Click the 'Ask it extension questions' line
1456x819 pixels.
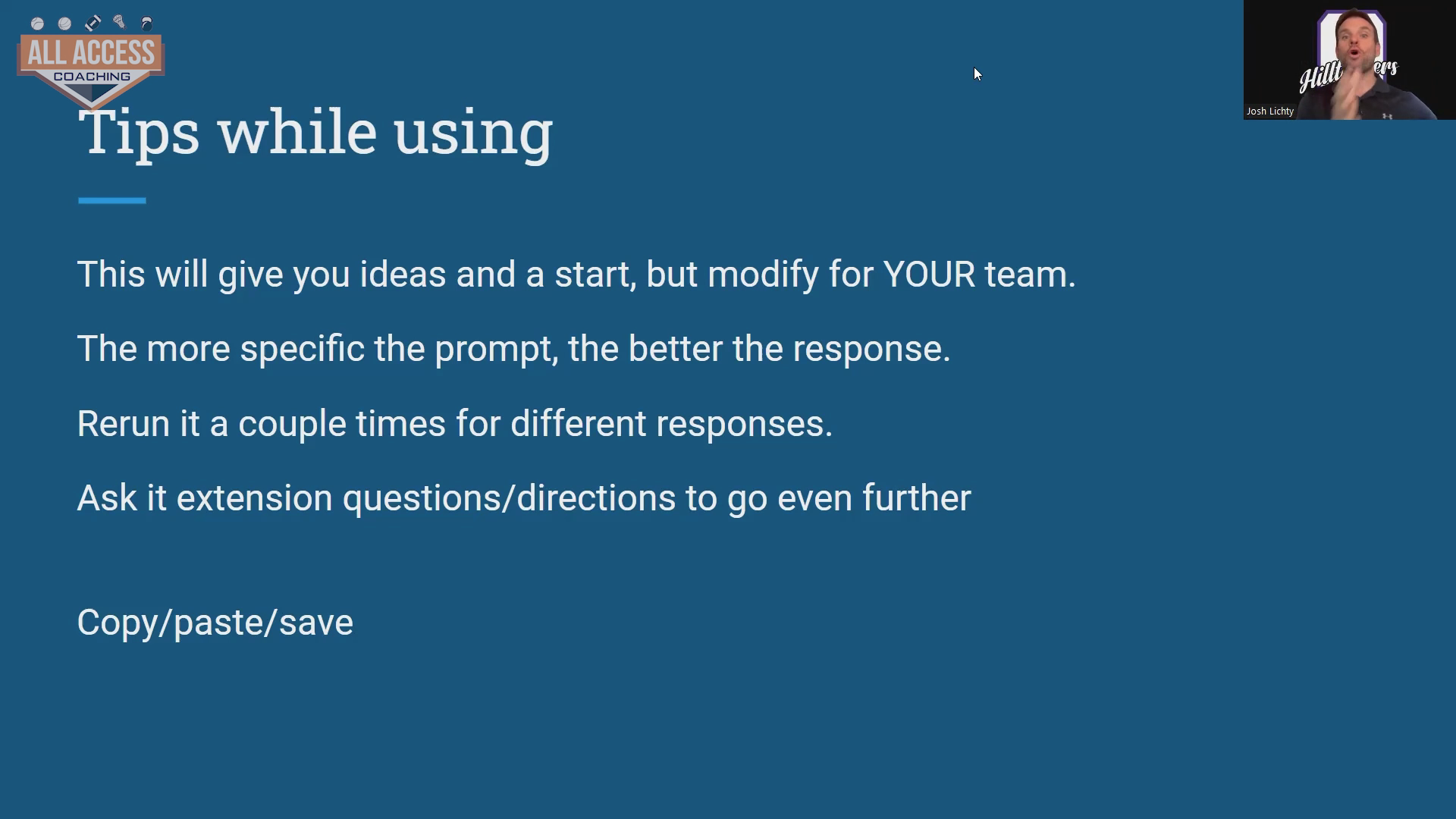(524, 498)
